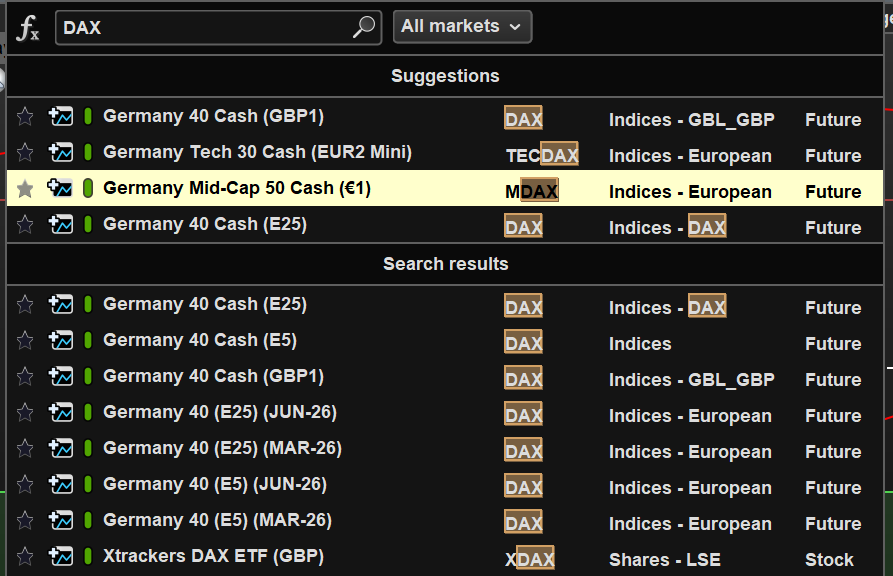
Task: Select Germany 40 (E25) (MAR-26) contract
Action: point(445,448)
